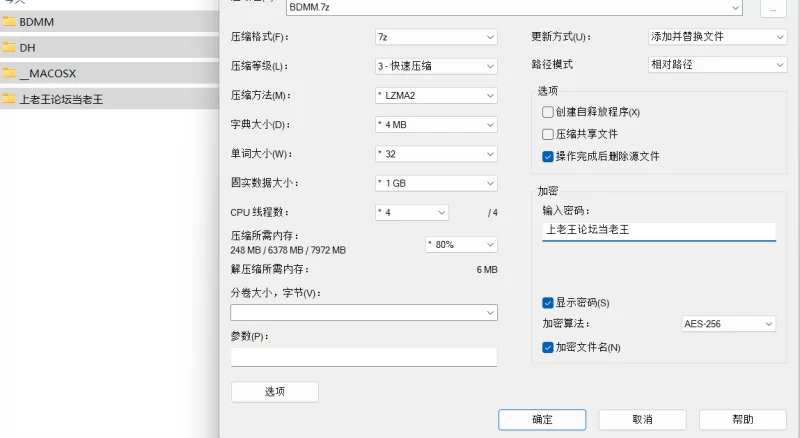Click the 上老王论坛当老王 folder icon

[9, 99]
